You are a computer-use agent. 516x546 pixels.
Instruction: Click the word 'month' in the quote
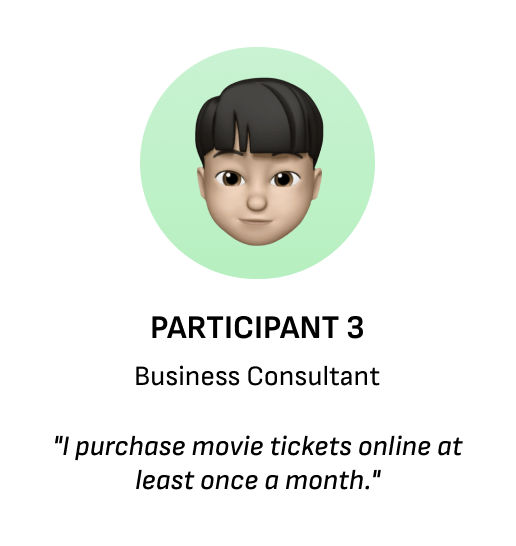[326, 480]
